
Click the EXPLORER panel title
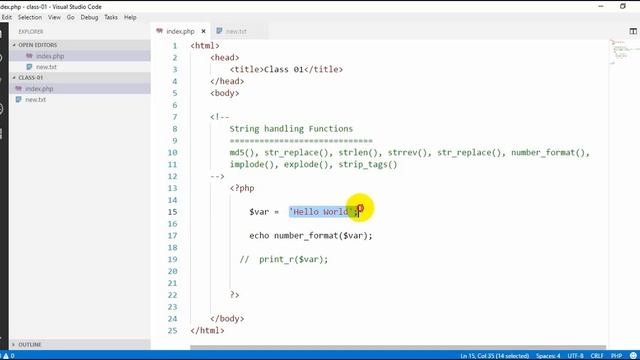tap(31, 31)
